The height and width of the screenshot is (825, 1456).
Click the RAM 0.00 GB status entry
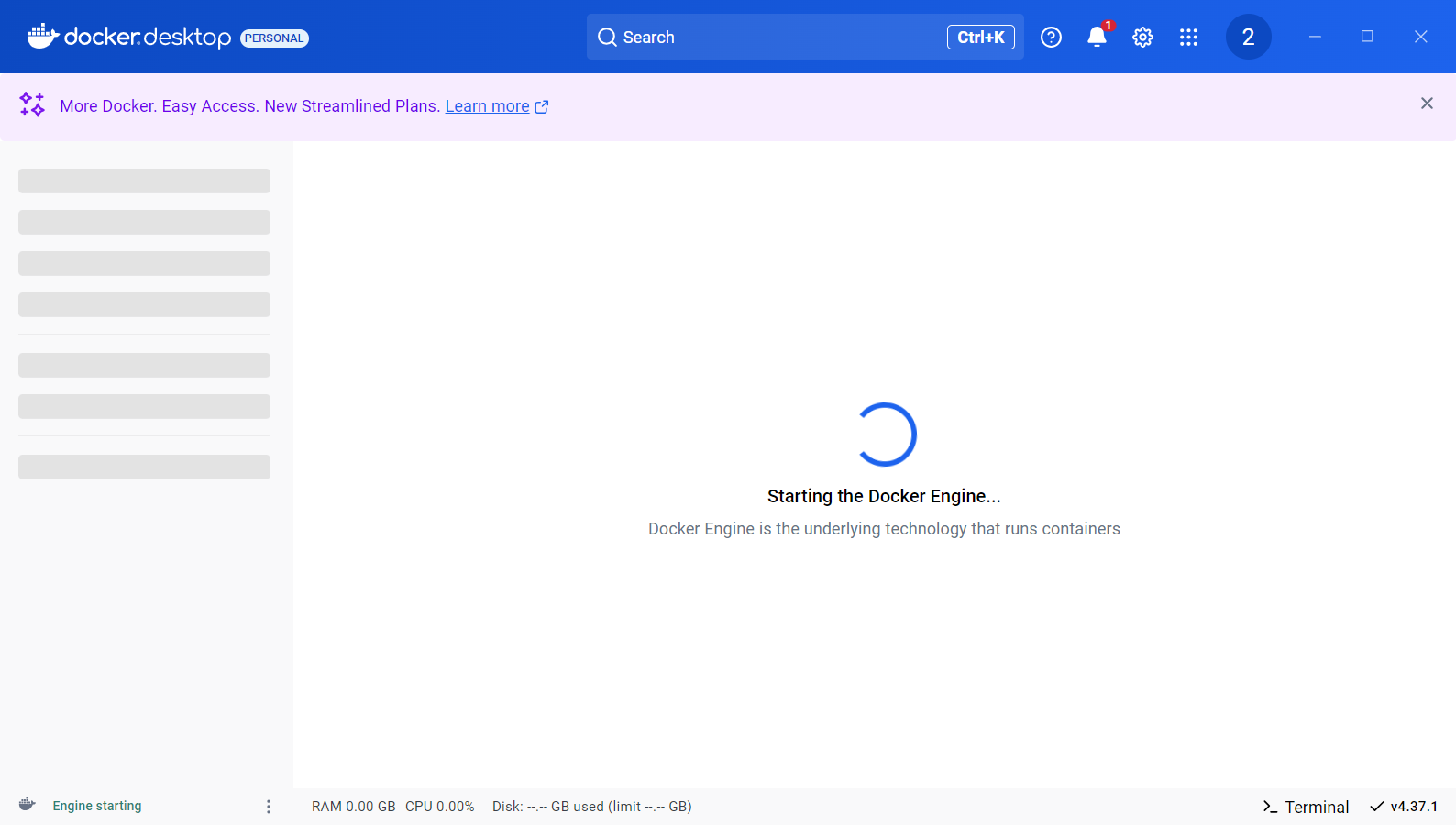tap(353, 807)
